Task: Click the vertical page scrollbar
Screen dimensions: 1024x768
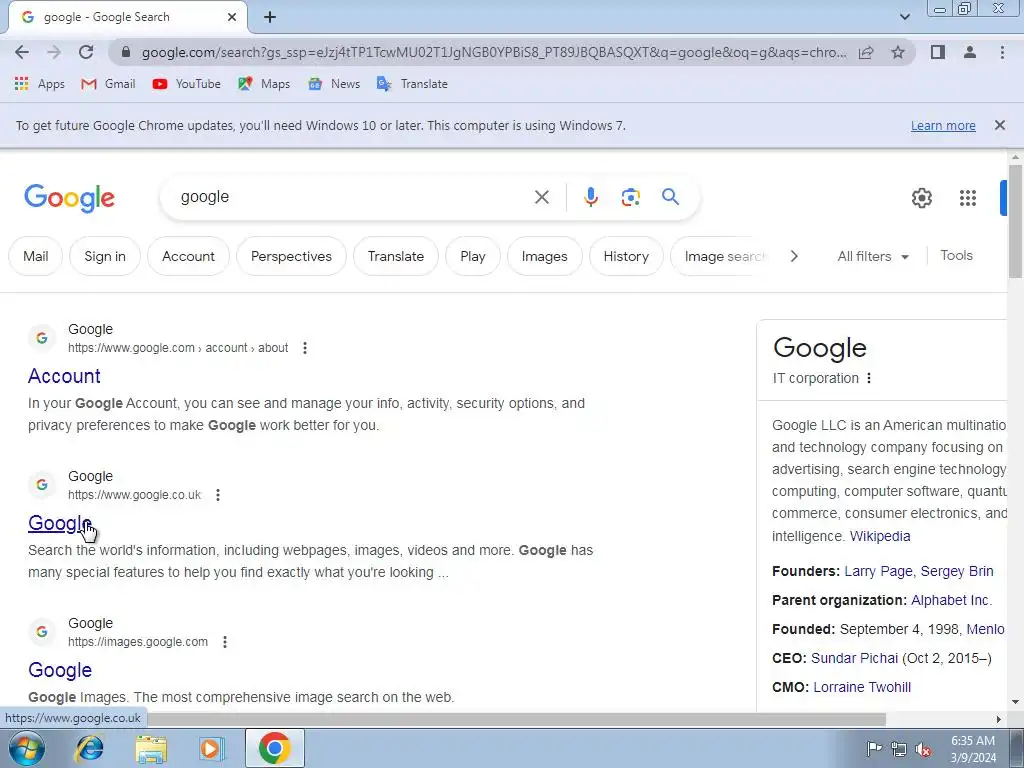Action: tap(1016, 222)
